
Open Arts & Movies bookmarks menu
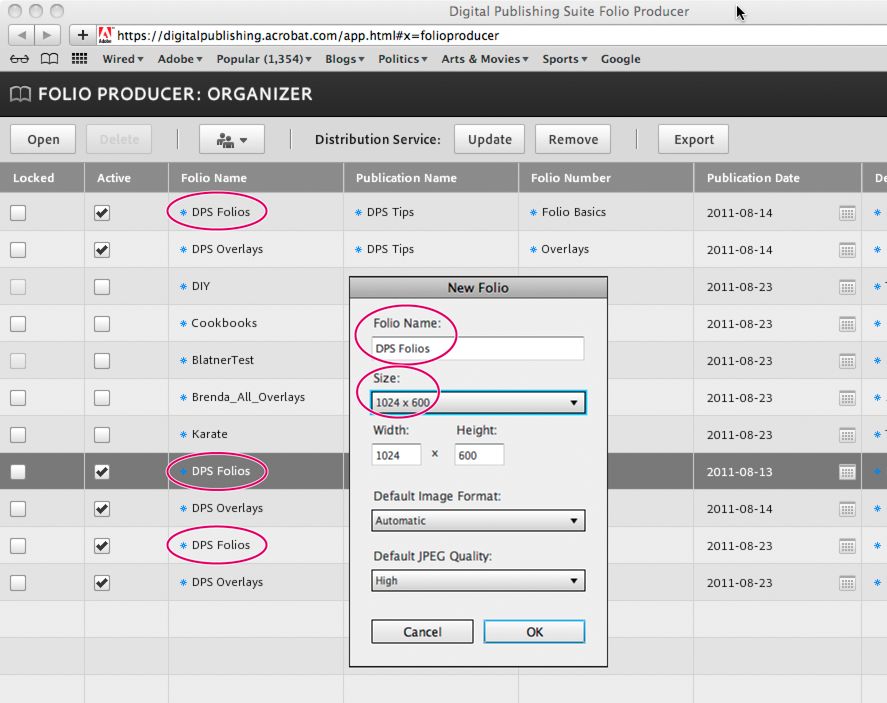pyautogui.click(x=485, y=59)
